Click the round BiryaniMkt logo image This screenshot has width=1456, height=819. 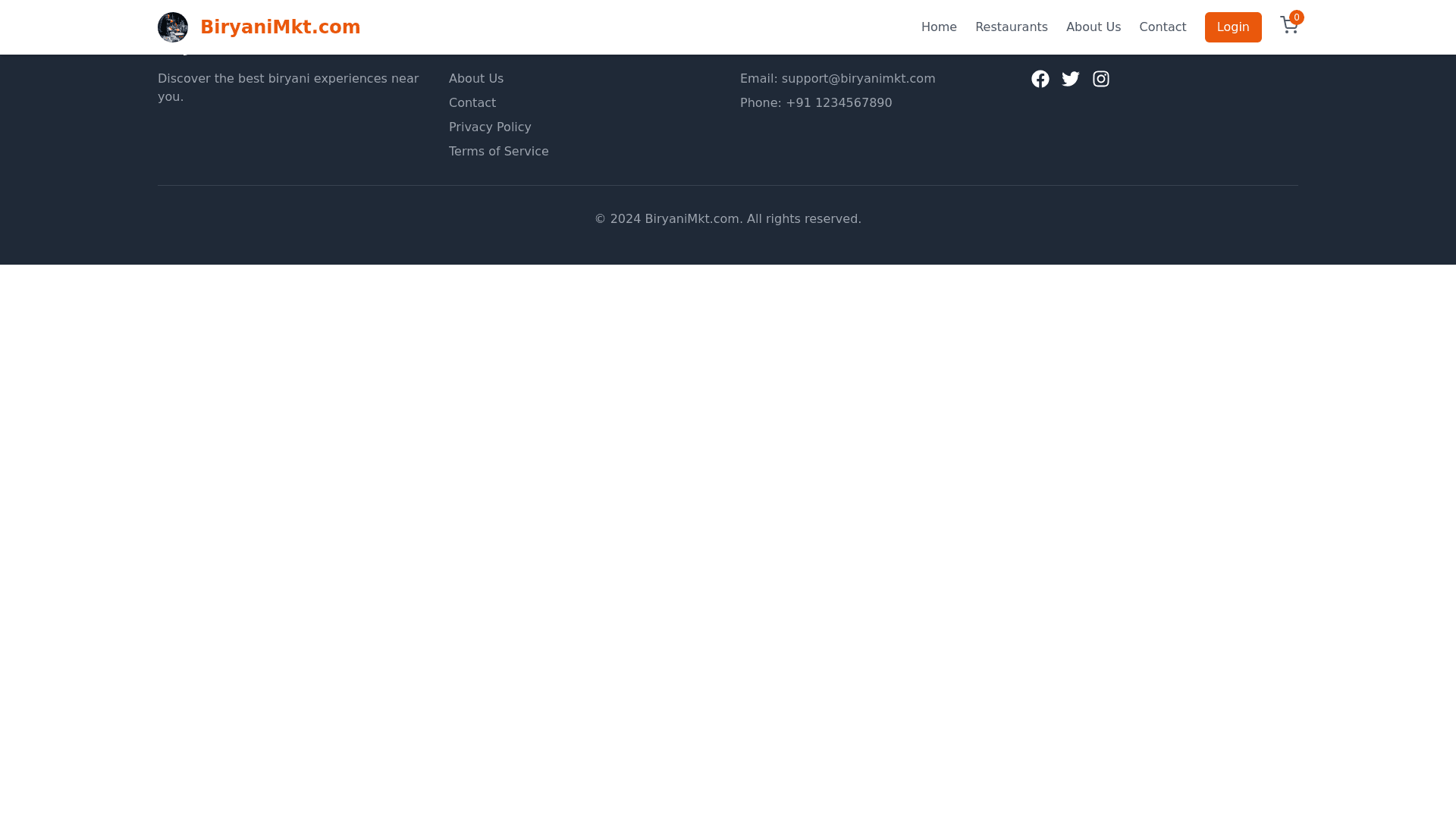coord(173,27)
